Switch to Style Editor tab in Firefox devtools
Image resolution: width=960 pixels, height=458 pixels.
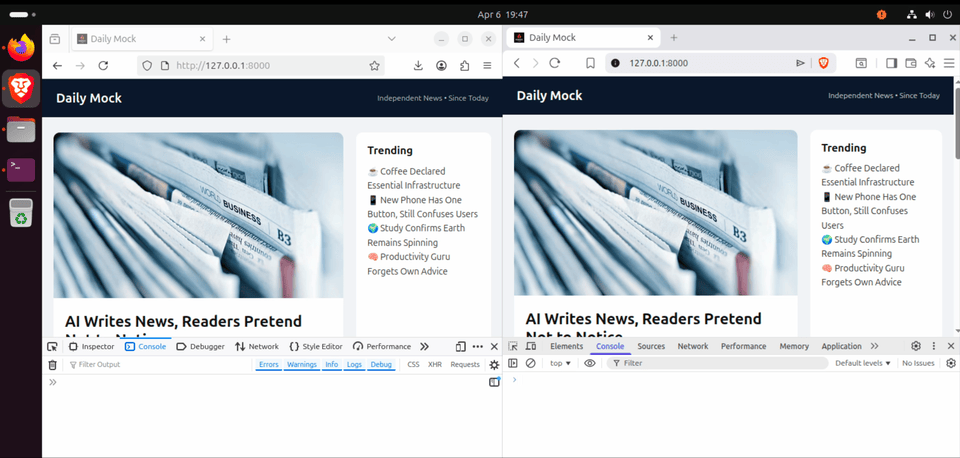316,346
